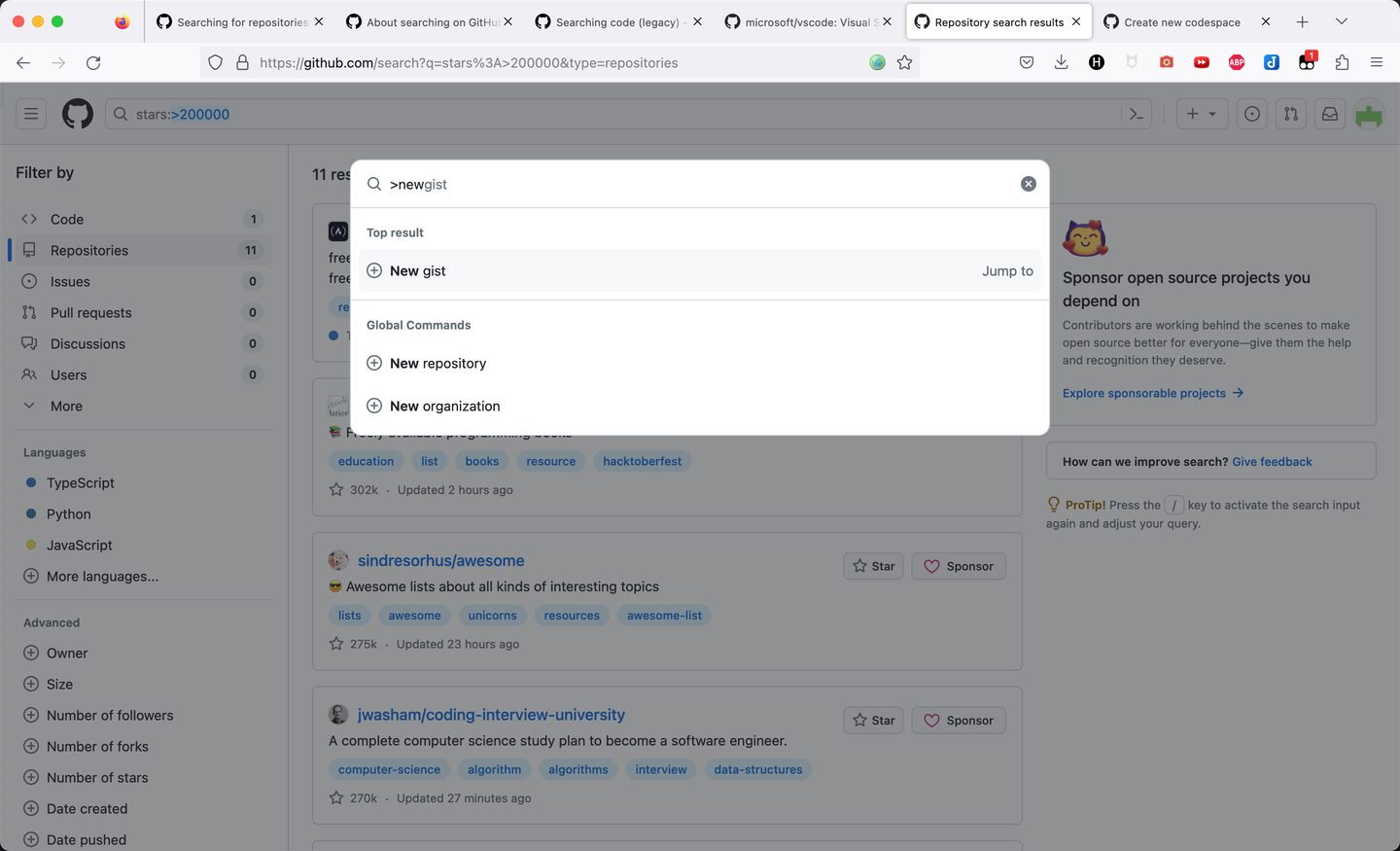Open the GitHub hamburger navigation menu
Screen dimensions: 1400x851
[31, 114]
